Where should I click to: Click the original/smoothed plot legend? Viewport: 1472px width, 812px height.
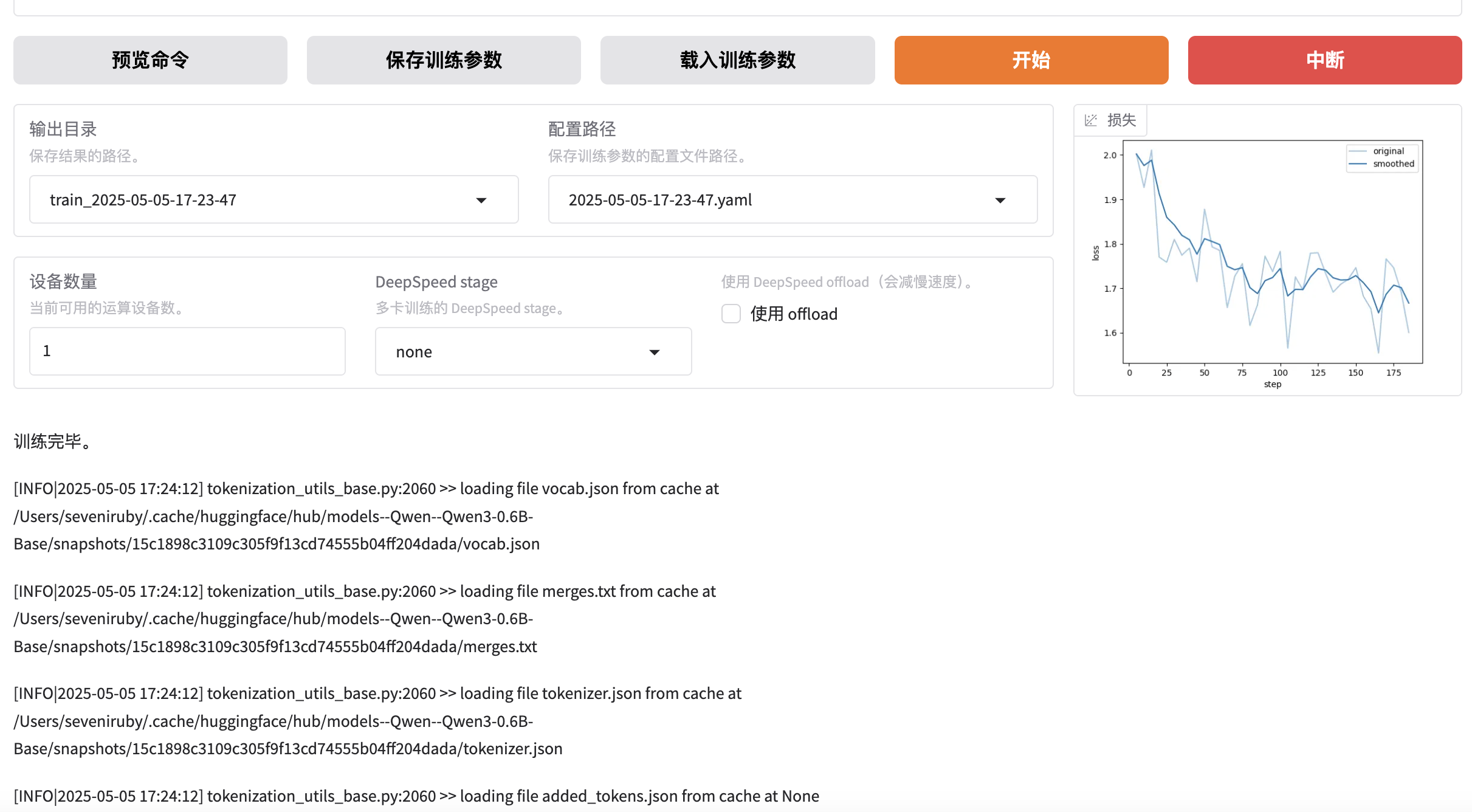tap(1382, 158)
